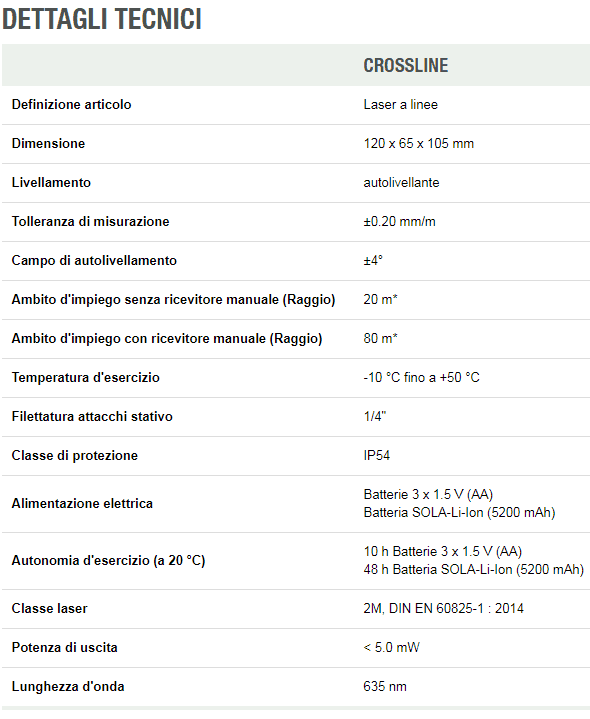The image size is (590, 719).
Task: Click the Definizione articolo row label
Action: (x=72, y=105)
